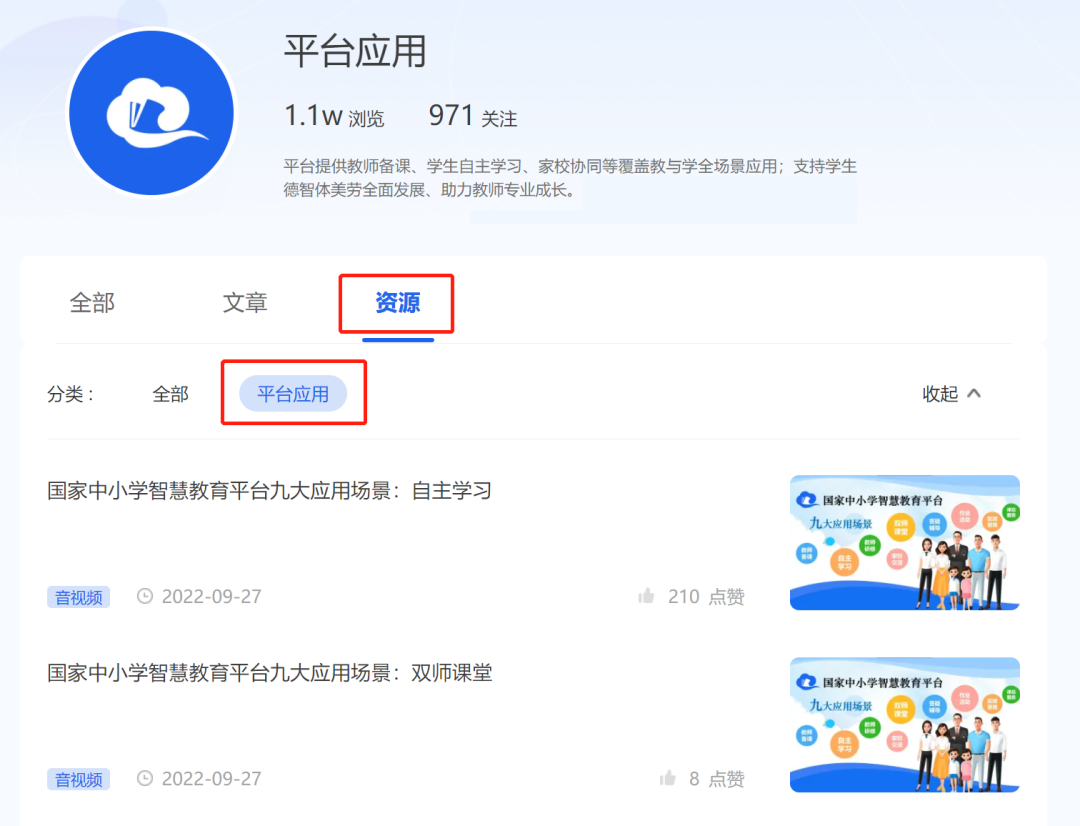Click the 平台应用 page heading
The height and width of the screenshot is (826, 1080).
(355, 52)
